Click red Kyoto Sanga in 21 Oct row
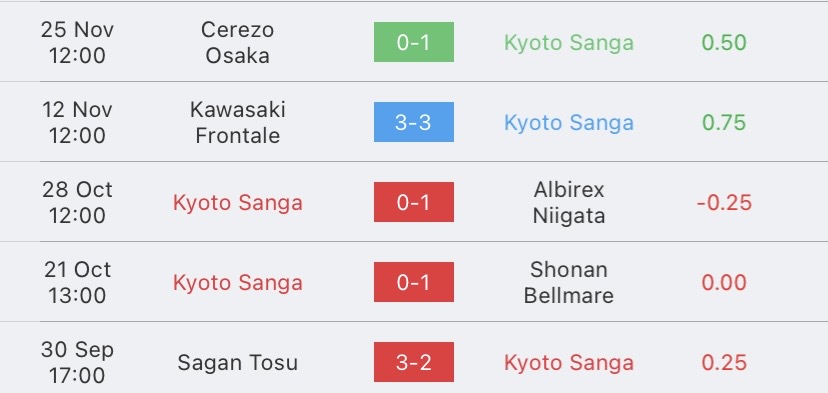The height and width of the screenshot is (393, 828). coord(238,283)
